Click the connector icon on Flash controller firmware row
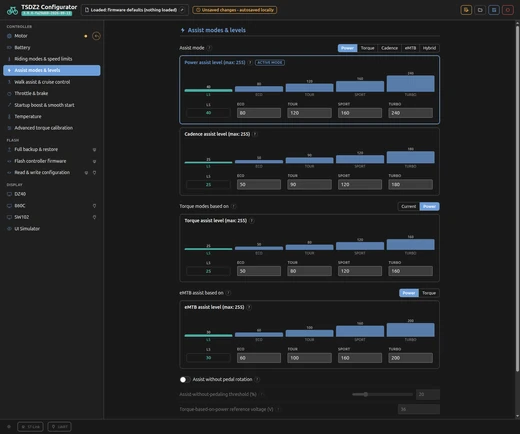The width and height of the screenshot is (520, 434). point(94,161)
